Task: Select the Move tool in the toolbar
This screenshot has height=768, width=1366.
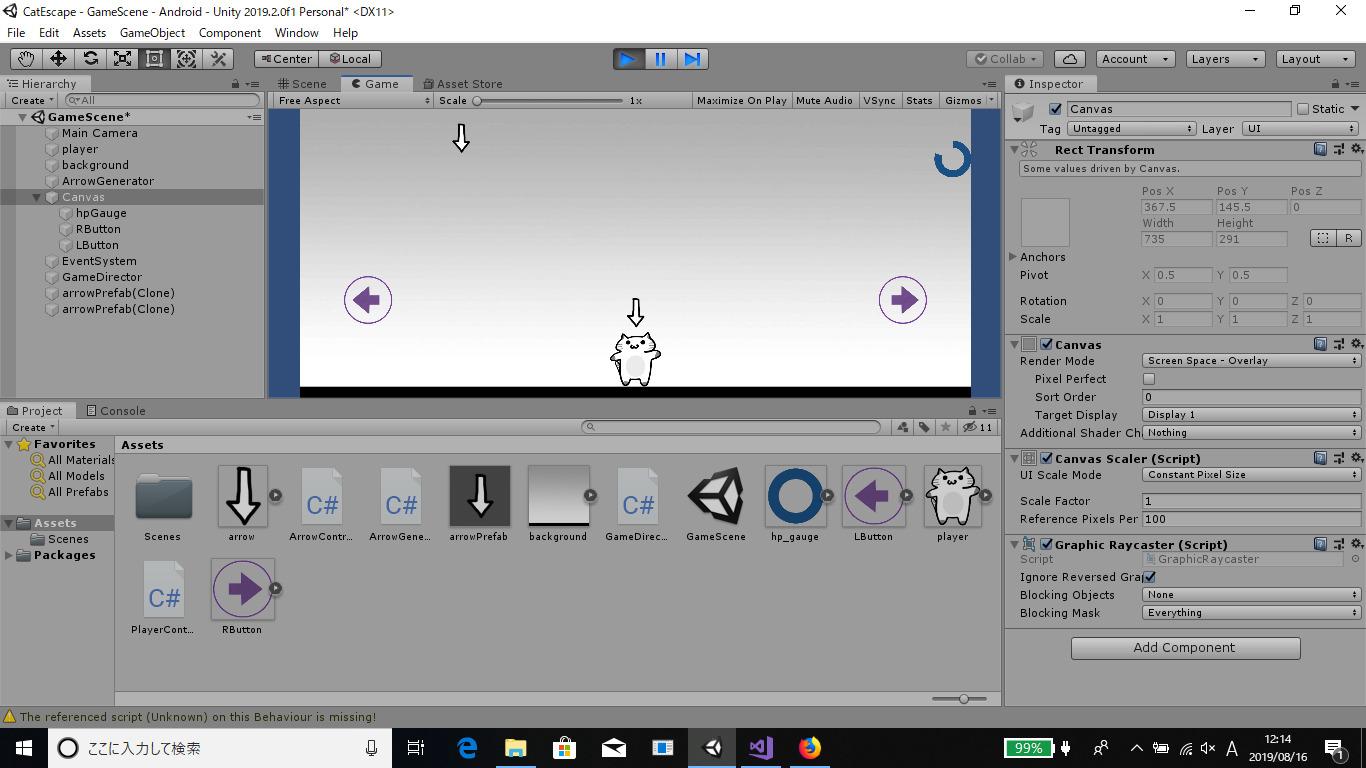Action: pos(58,59)
